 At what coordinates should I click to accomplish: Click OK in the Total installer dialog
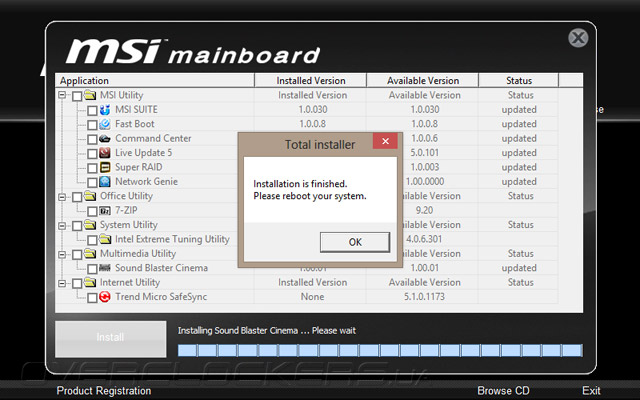(355, 242)
